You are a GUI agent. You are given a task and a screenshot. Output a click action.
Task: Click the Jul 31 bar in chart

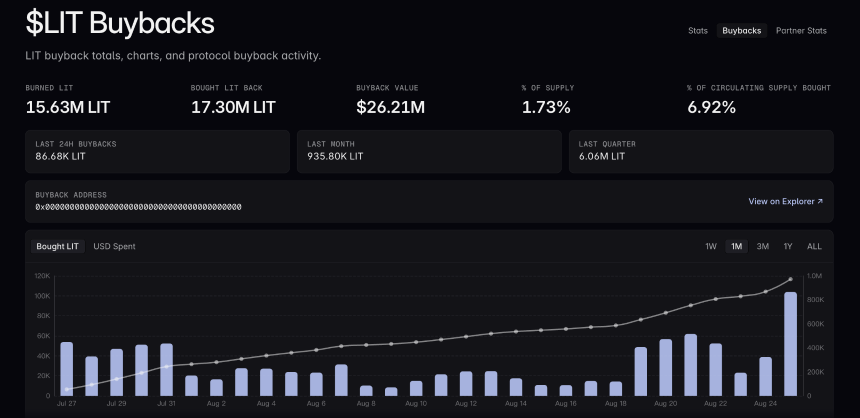(x=166, y=370)
